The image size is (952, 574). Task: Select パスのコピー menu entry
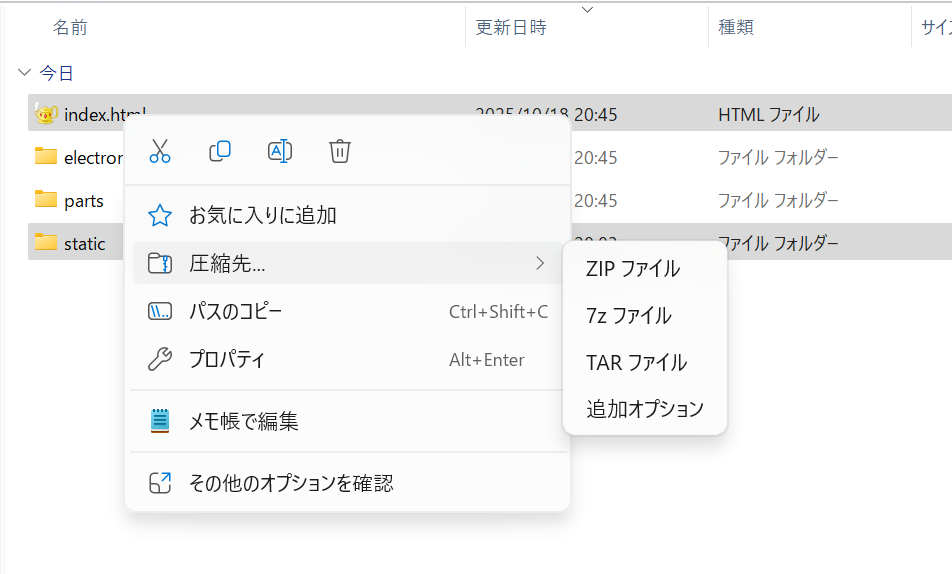(x=347, y=312)
